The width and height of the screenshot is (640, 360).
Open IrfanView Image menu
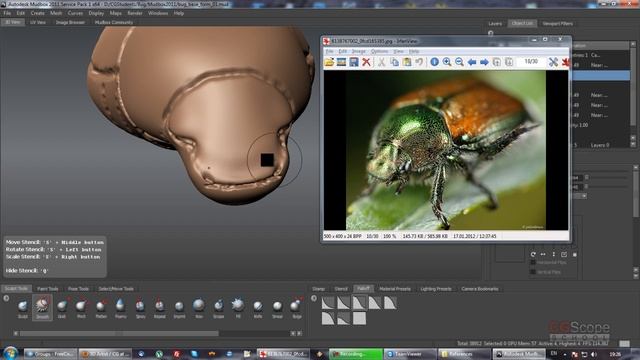358,51
